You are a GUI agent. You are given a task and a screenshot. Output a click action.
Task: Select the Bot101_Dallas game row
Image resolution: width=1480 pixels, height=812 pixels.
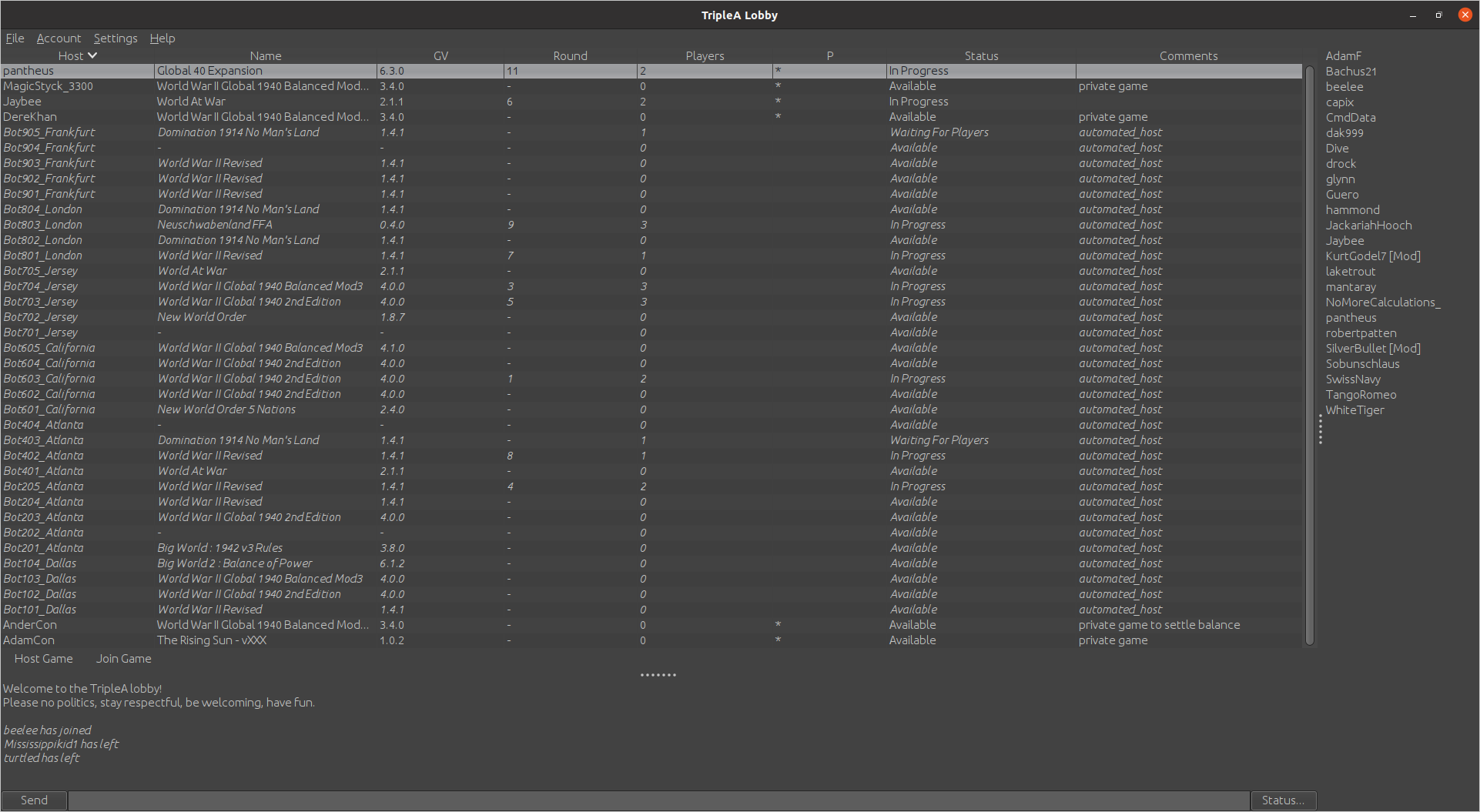(x=651, y=610)
